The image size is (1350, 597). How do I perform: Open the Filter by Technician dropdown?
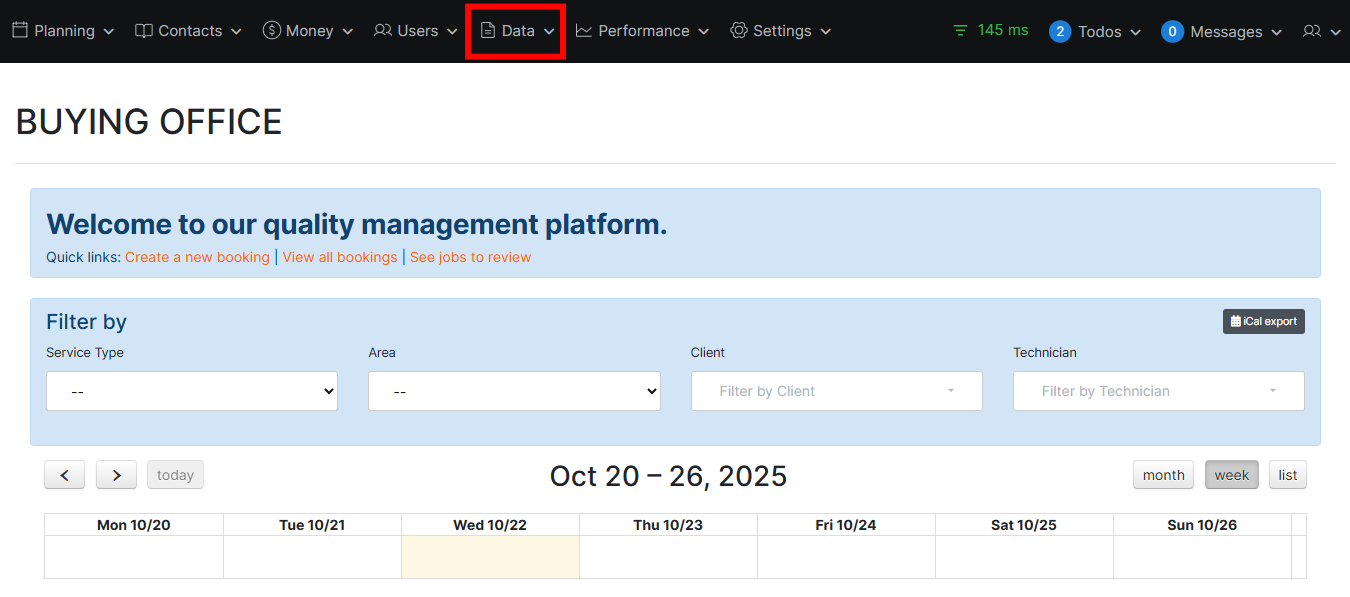[x=1158, y=391]
